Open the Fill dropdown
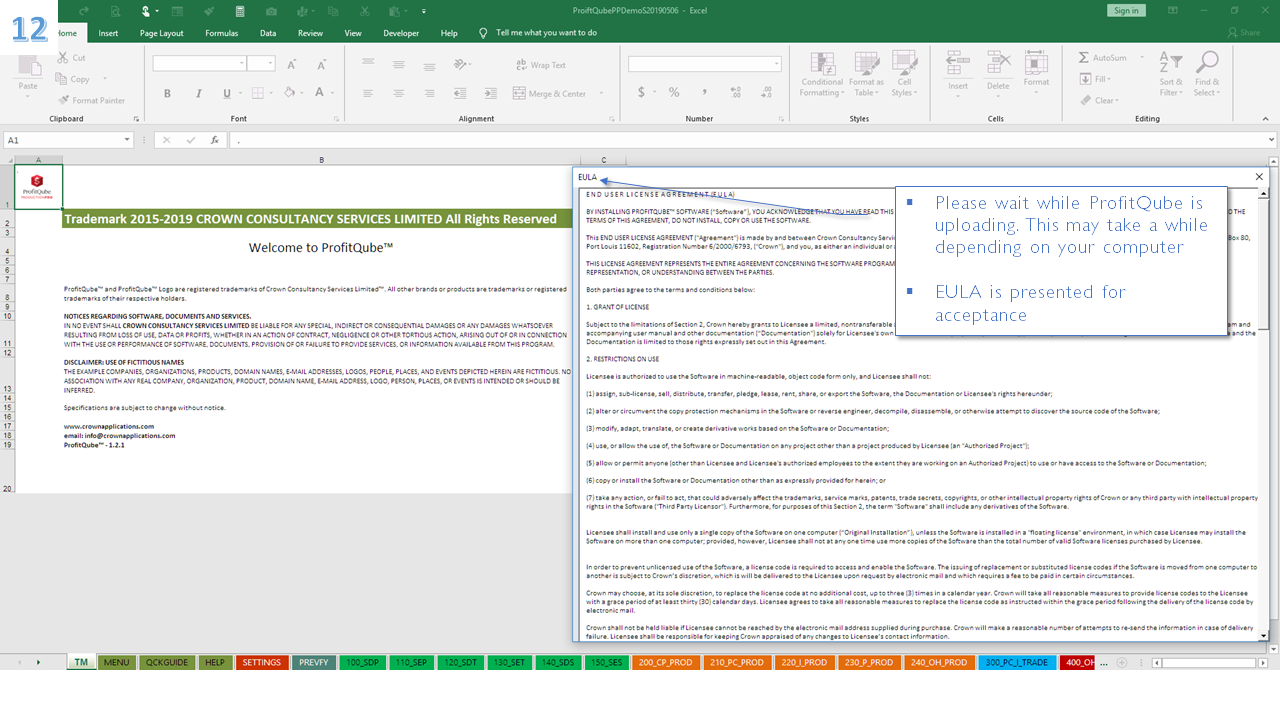 pyautogui.click(x=1096, y=79)
